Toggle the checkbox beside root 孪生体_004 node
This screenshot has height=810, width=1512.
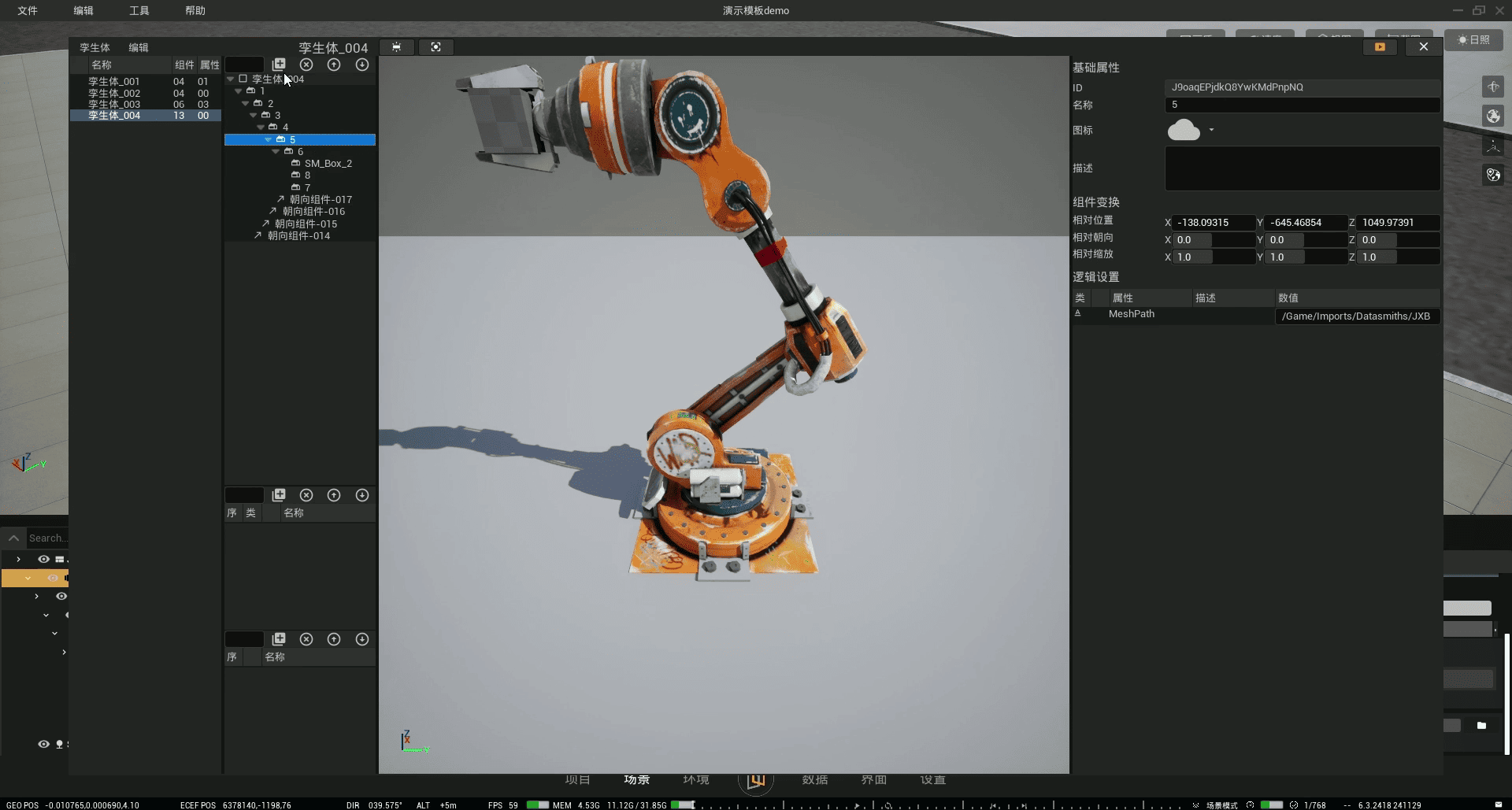point(243,79)
